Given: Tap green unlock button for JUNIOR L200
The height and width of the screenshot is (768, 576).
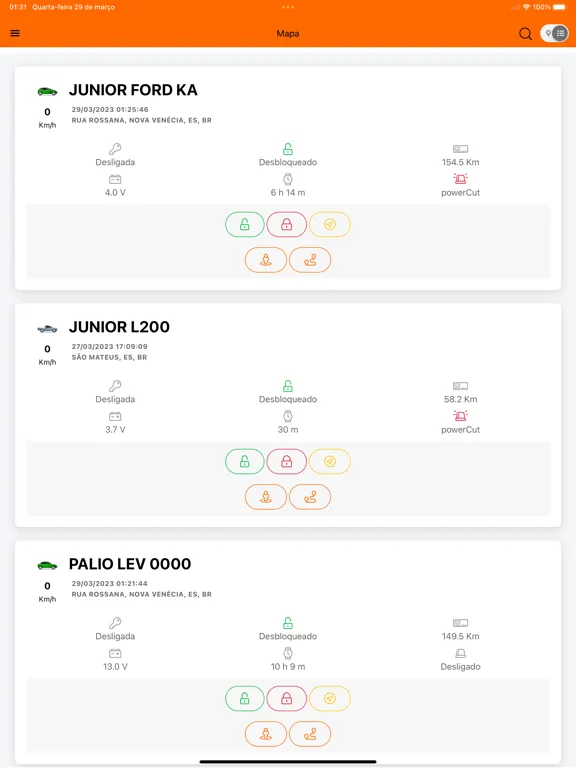Looking at the screenshot, I should pos(244,462).
